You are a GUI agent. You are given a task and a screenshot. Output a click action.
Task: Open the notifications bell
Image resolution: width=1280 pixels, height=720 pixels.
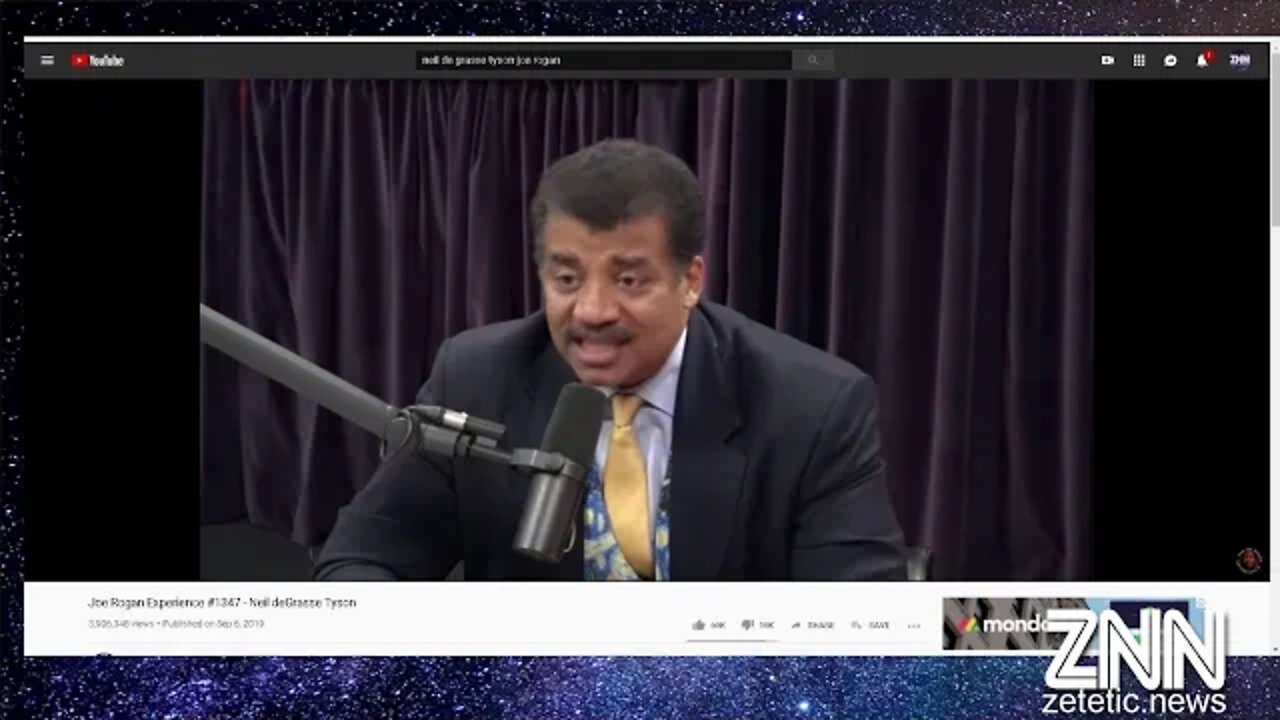pyautogui.click(x=1202, y=60)
